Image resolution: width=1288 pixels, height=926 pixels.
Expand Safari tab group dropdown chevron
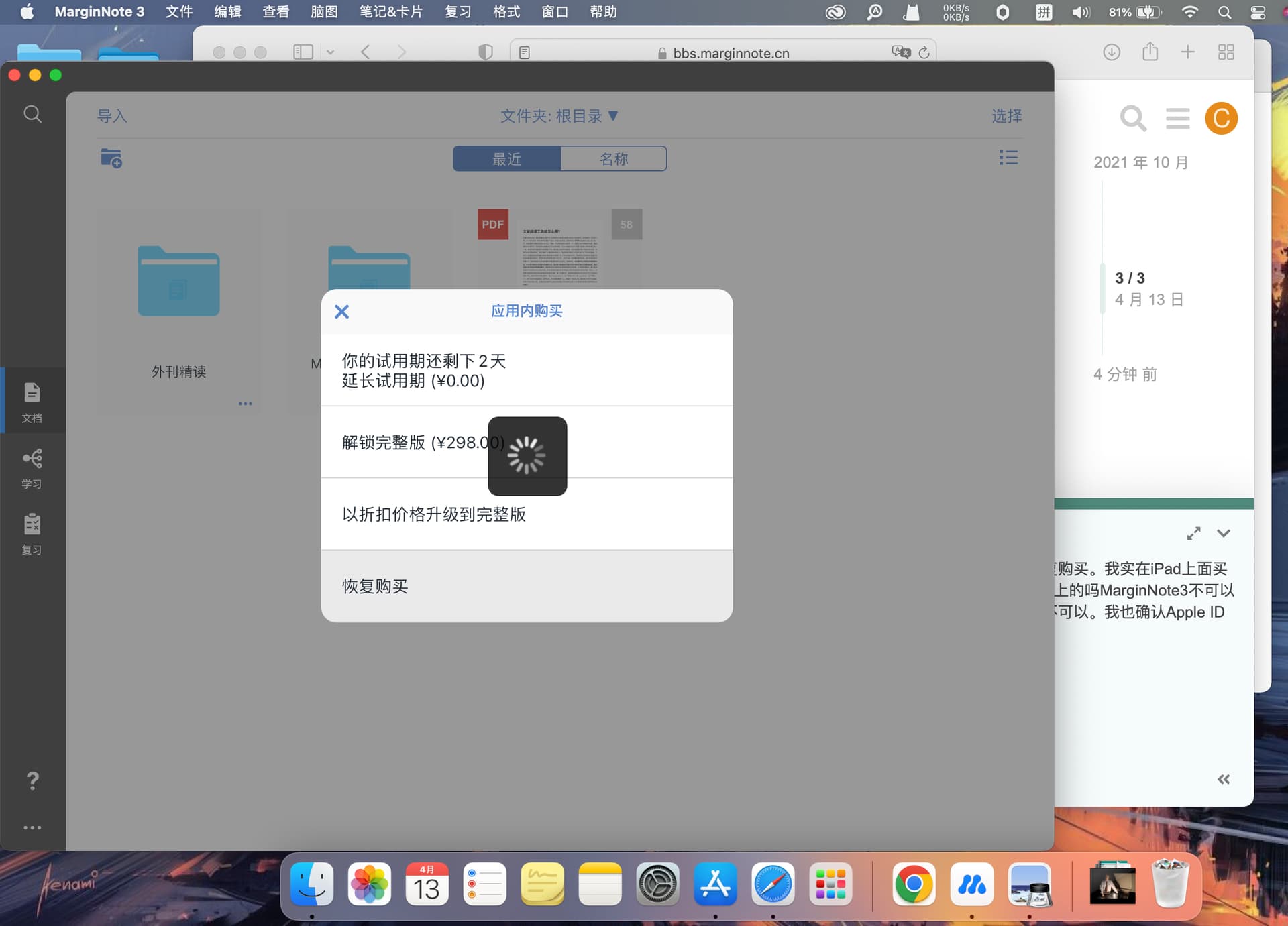[330, 52]
